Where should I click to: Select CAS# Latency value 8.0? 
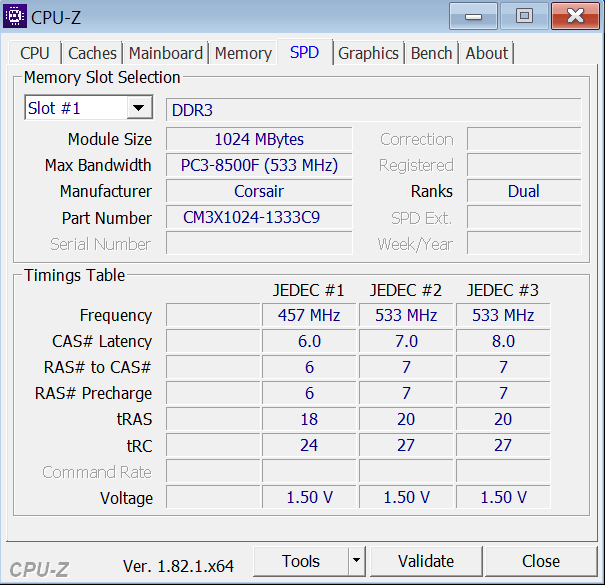(503, 342)
